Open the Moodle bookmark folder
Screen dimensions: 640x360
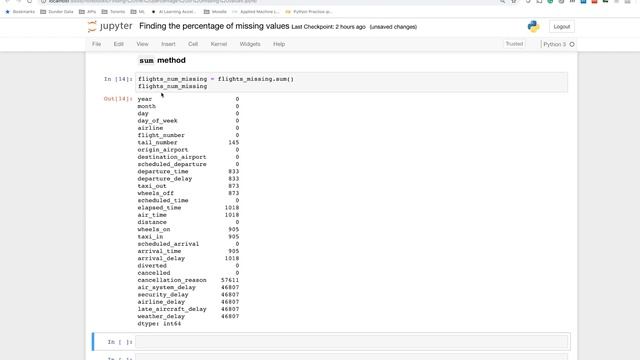coord(215,12)
